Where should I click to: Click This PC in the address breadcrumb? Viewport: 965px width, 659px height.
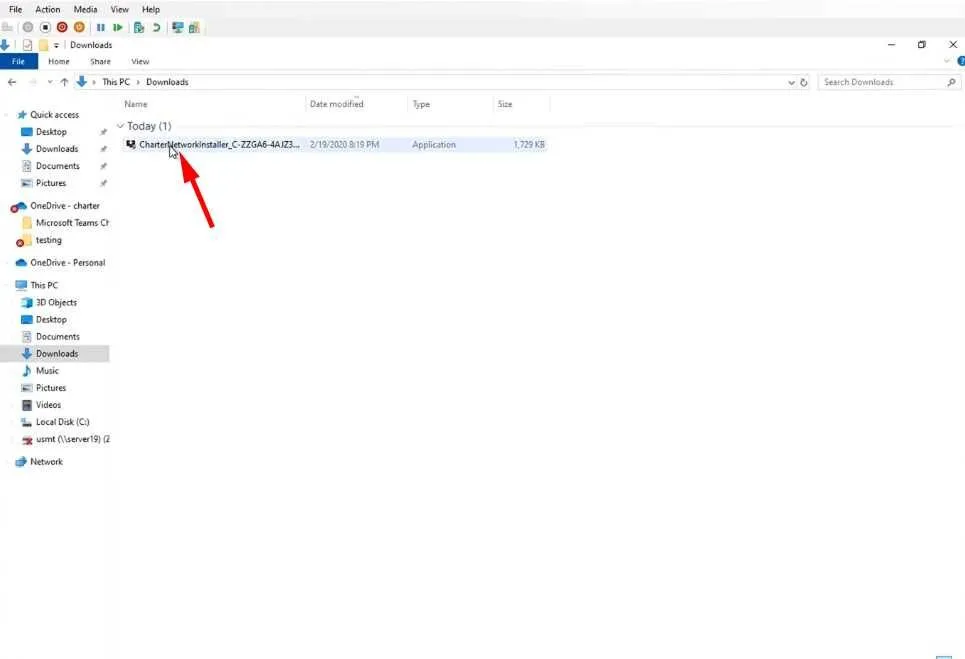pyautogui.click(x=116, y=82)
